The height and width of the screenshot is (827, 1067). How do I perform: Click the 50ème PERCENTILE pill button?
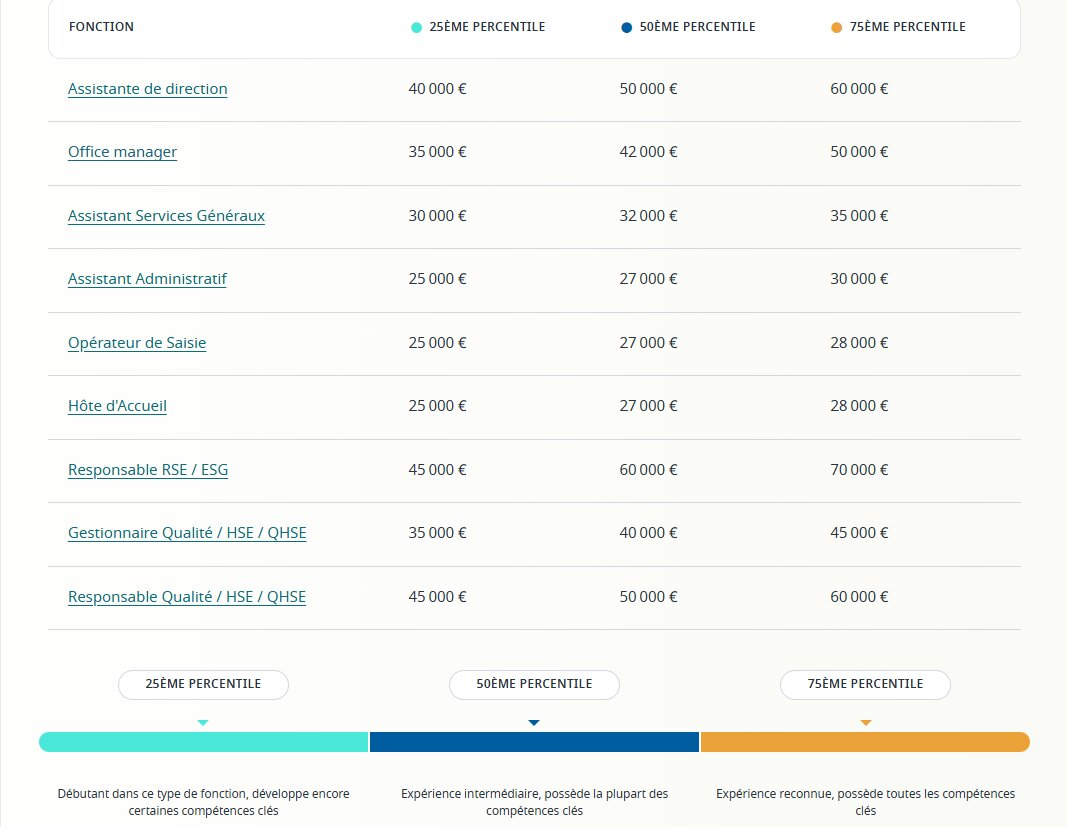534,685
